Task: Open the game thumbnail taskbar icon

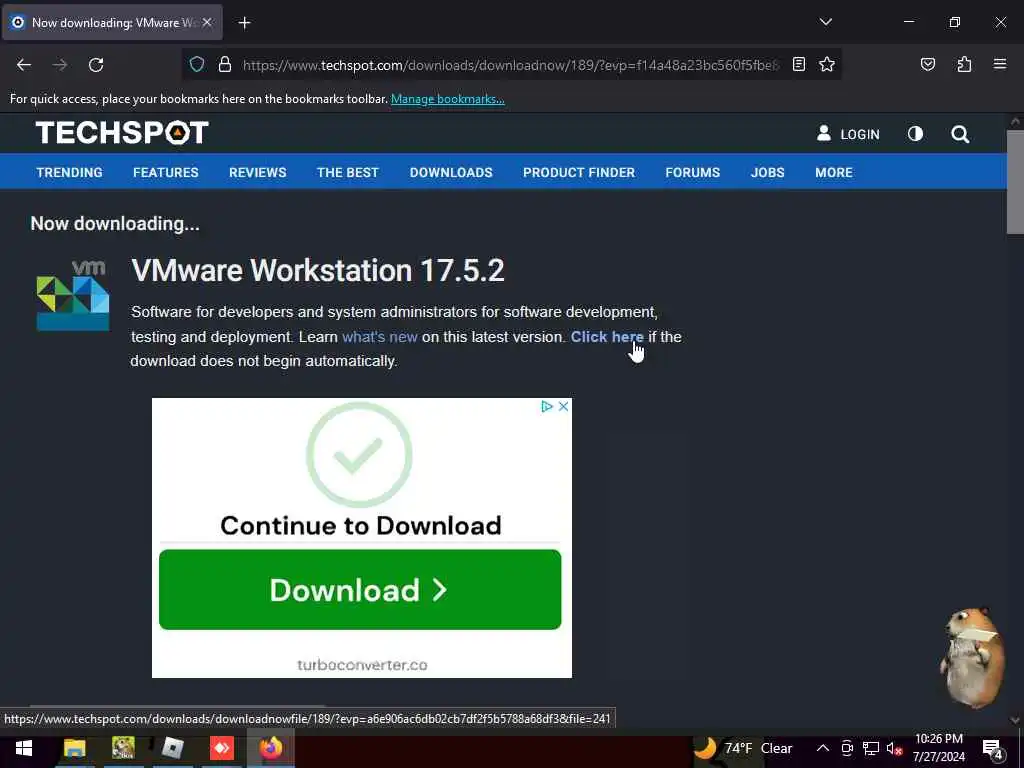Action: pyautogui.click(x=123, y=748)
